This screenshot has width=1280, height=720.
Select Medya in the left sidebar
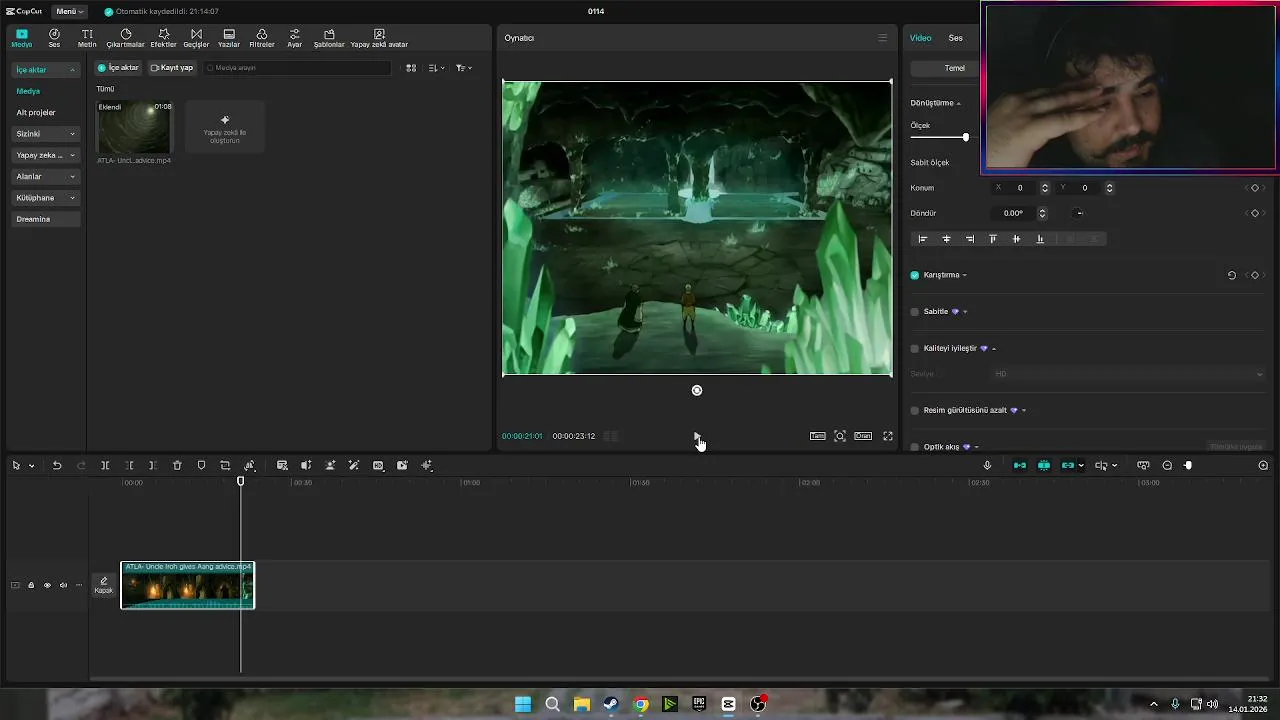point(28,91)
